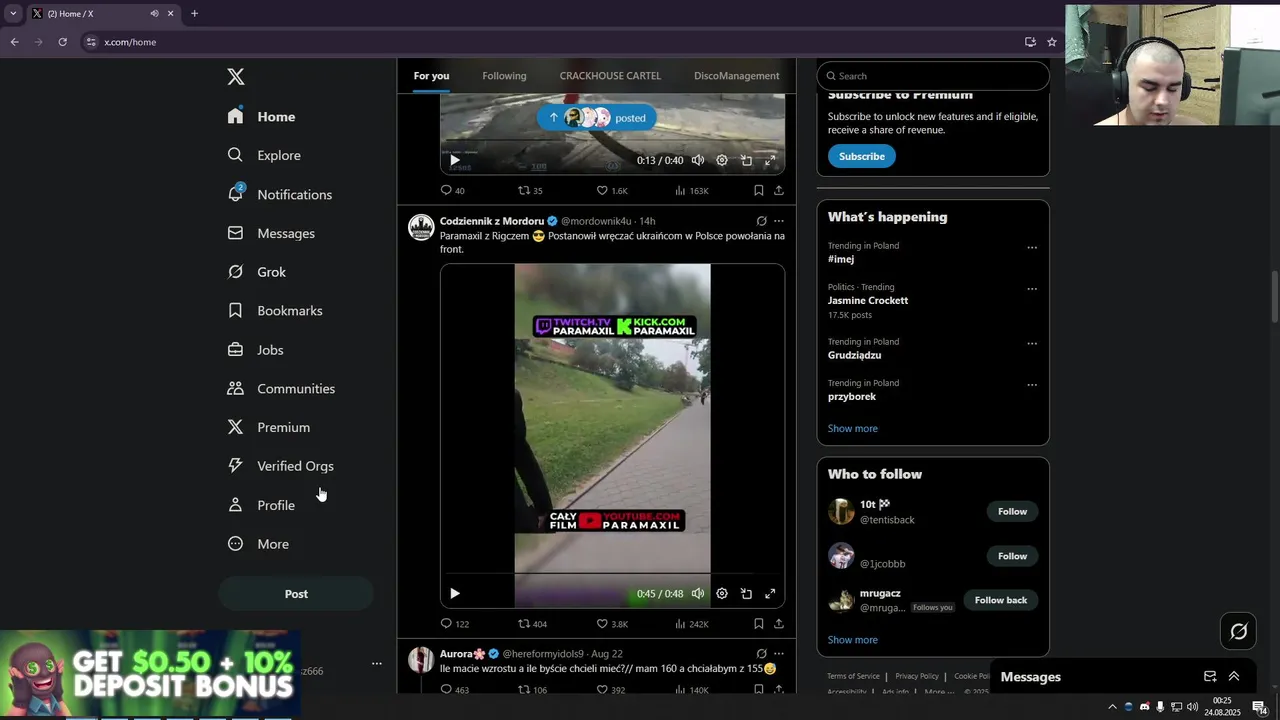Viewport: 1280px width, 720px height.
Task: Open Grok from the sidebar
Action: point(256,272)
